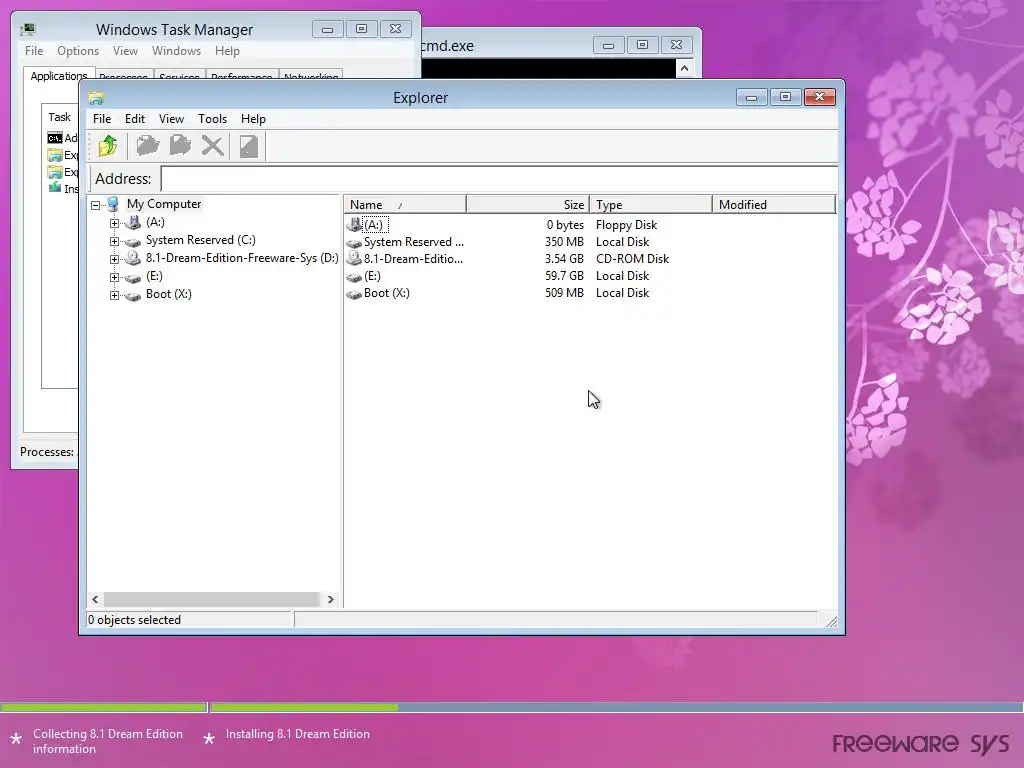Viewport: 1024px width, 768px height.
Task: Click cmd icon in Task Manager task list
Action: pyautogui.click(x=55, y=138)
